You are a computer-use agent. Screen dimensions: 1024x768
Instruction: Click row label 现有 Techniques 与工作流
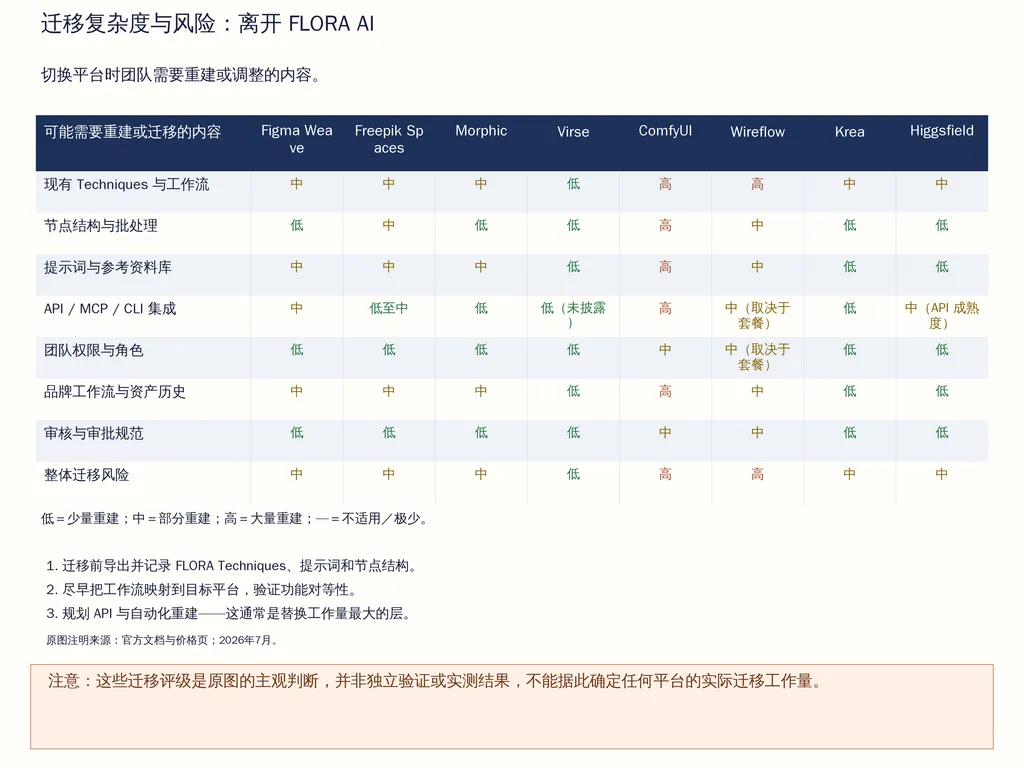(x=127, y=185)
